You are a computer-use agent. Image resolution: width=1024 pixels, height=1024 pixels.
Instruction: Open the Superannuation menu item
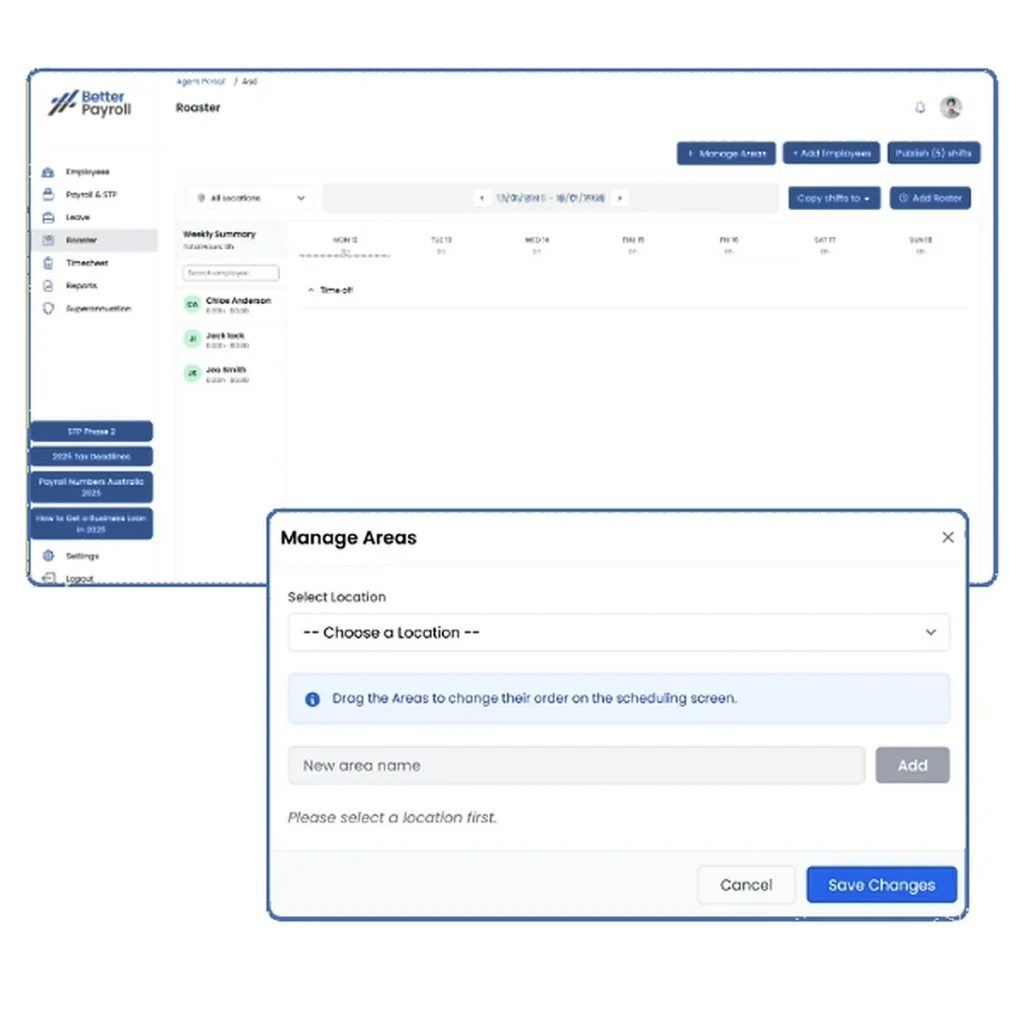tap(99, 308)
